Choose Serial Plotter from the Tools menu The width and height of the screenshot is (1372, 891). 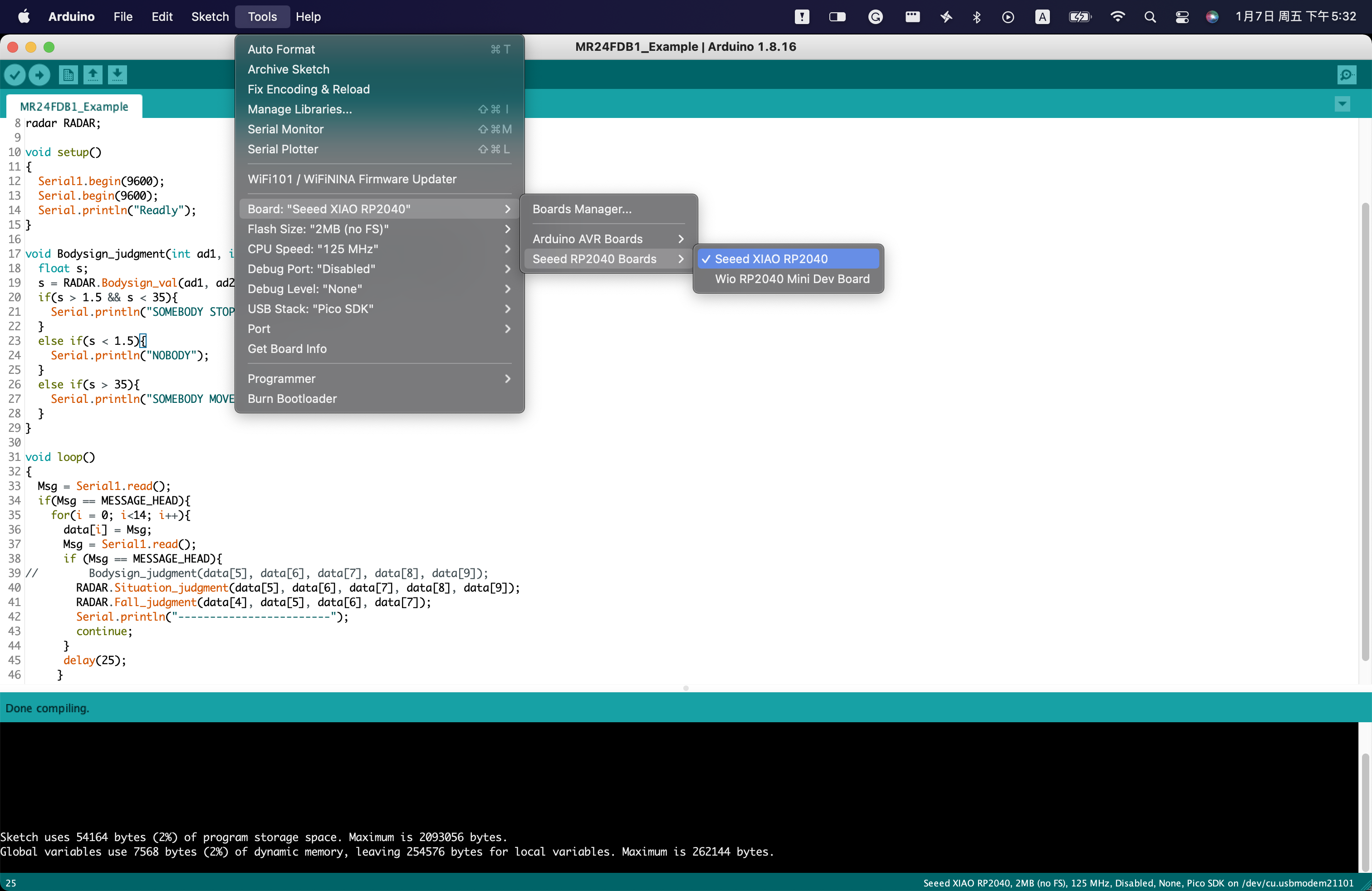283,149
